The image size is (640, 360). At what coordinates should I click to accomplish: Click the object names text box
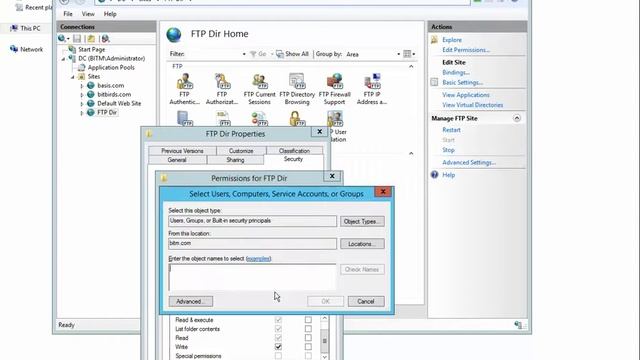click(x=252, y=277)
